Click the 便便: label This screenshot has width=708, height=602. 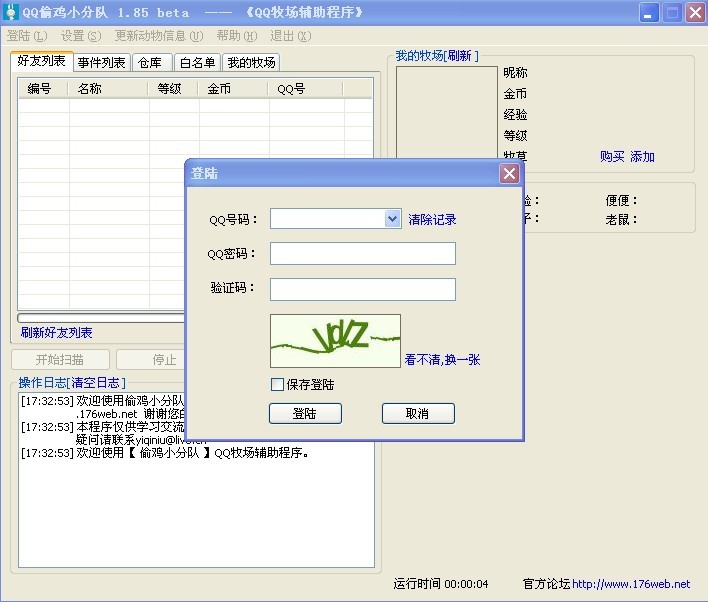[621, 200]
